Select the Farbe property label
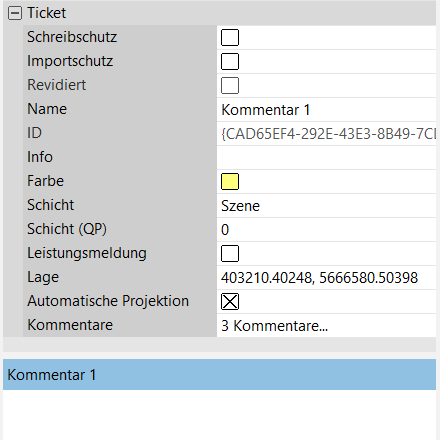Screen dimensions: 440x440 pyautogui.click(x=45, y=181)
